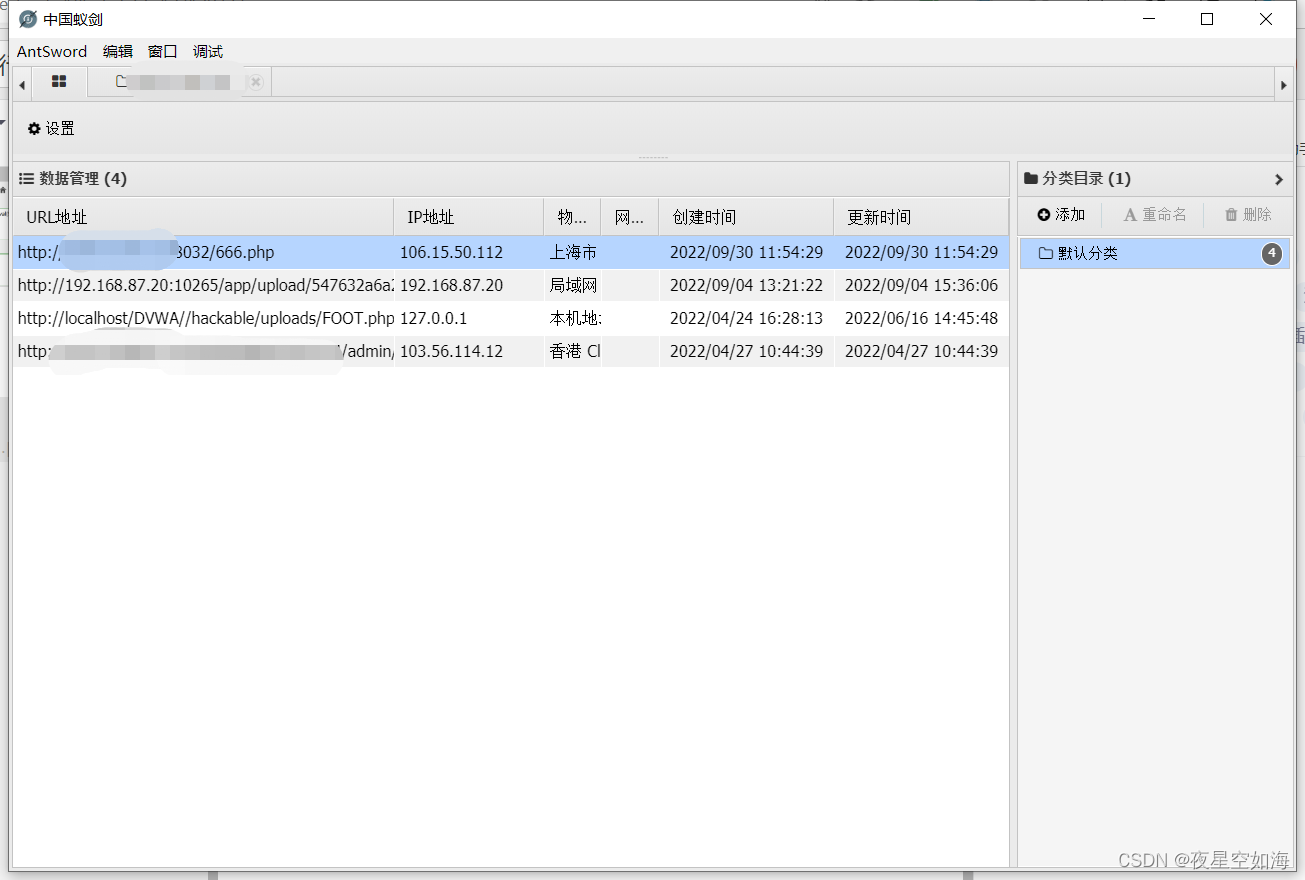Collapse the 分类目录 panel with the chevron
Screen dimensions: 1305x880
(x=1278, y=179)
